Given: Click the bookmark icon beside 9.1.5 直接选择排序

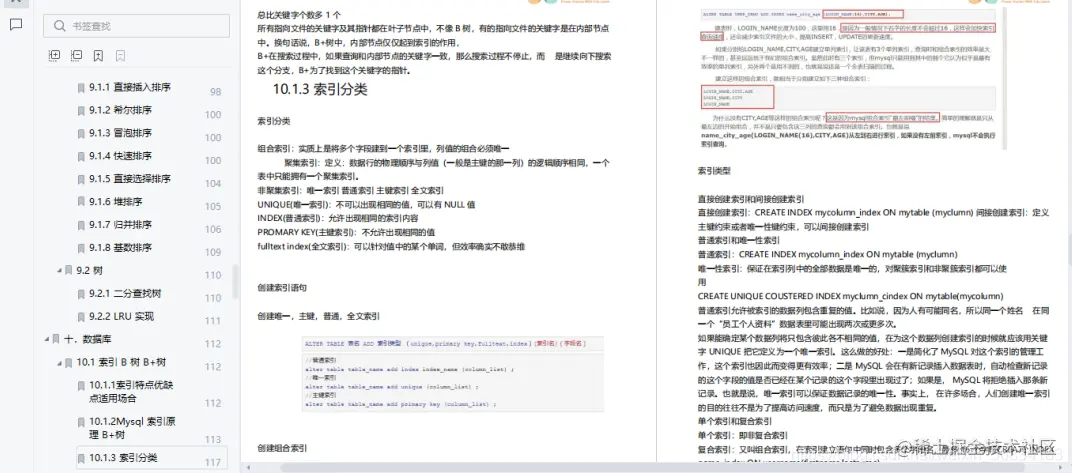Looking at the screenshot, I should pos(81,179).
